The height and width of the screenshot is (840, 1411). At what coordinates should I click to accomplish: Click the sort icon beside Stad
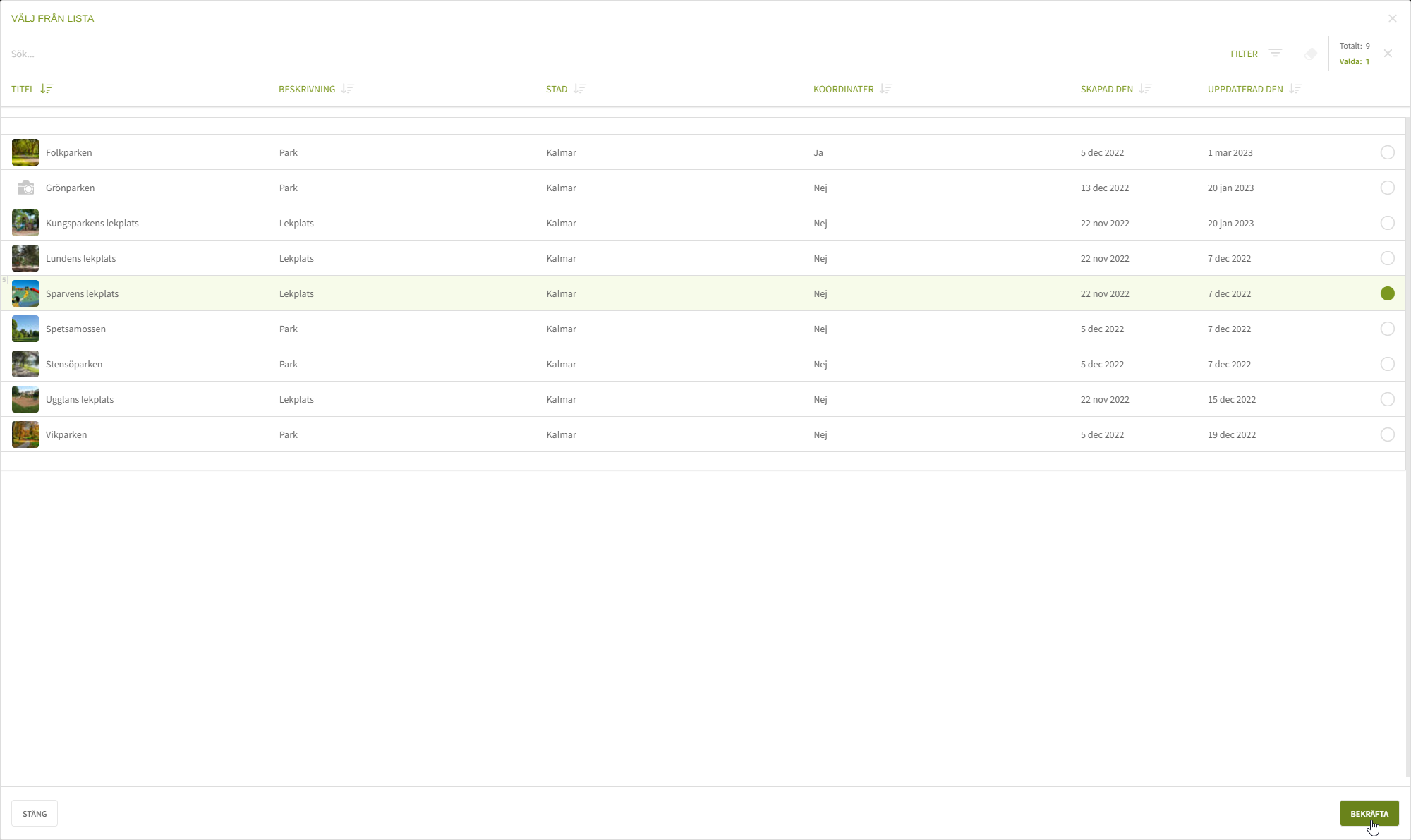(x=579, y=89)
